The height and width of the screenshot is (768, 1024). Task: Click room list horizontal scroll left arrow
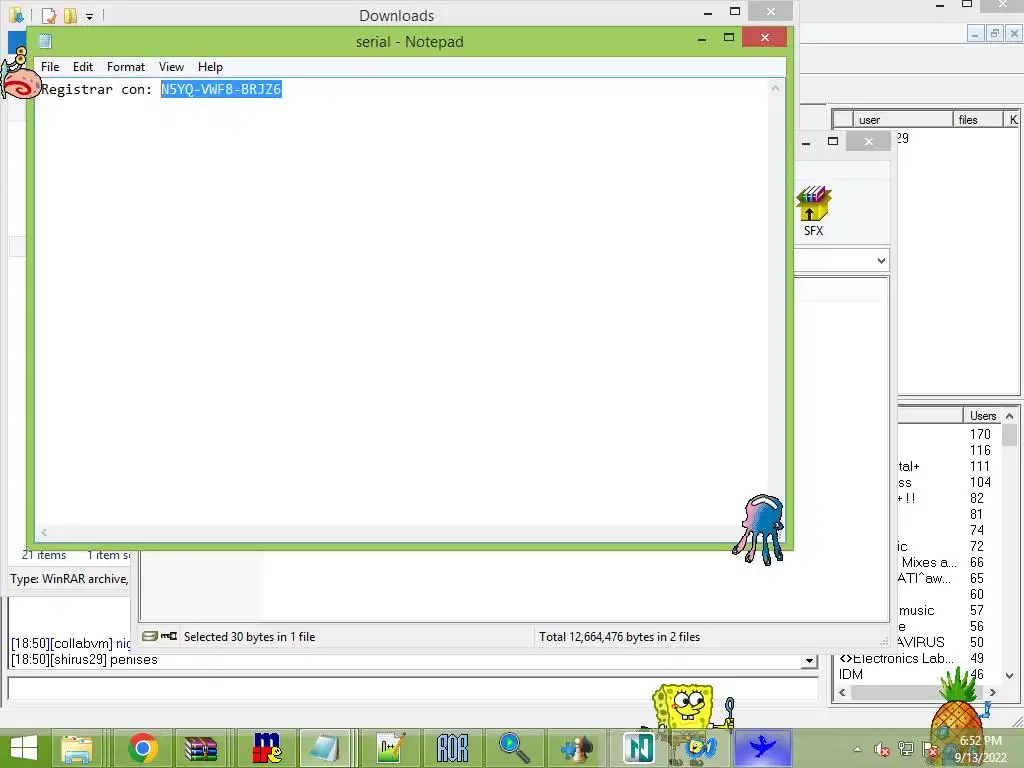pos(842,692)
